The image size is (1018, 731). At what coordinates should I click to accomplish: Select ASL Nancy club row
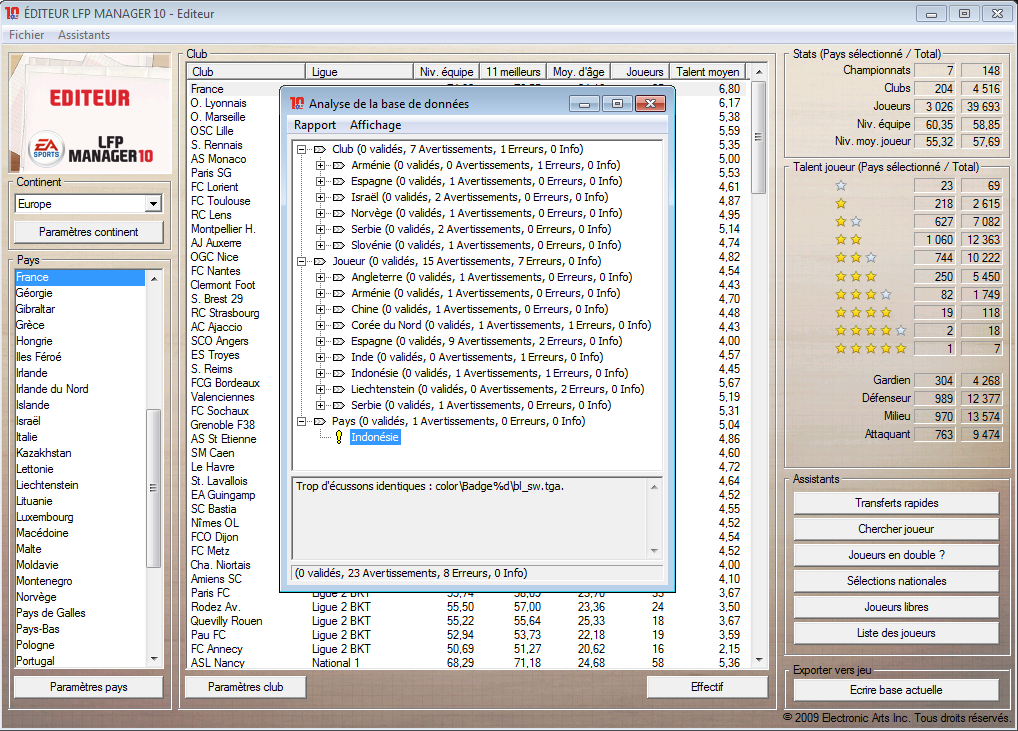(x=467, y=663)
